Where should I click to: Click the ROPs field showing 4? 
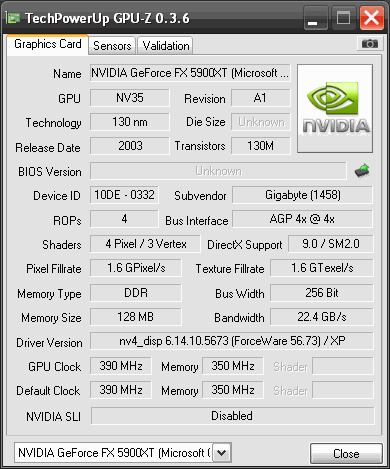[124, 219]
